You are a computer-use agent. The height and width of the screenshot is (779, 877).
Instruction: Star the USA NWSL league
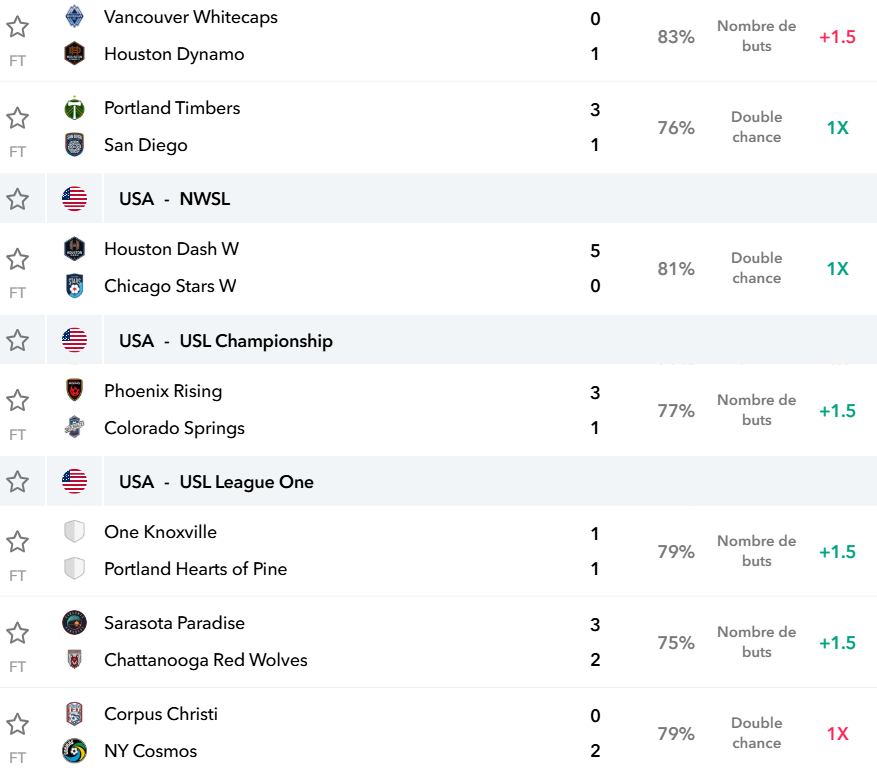pos(17,199)
